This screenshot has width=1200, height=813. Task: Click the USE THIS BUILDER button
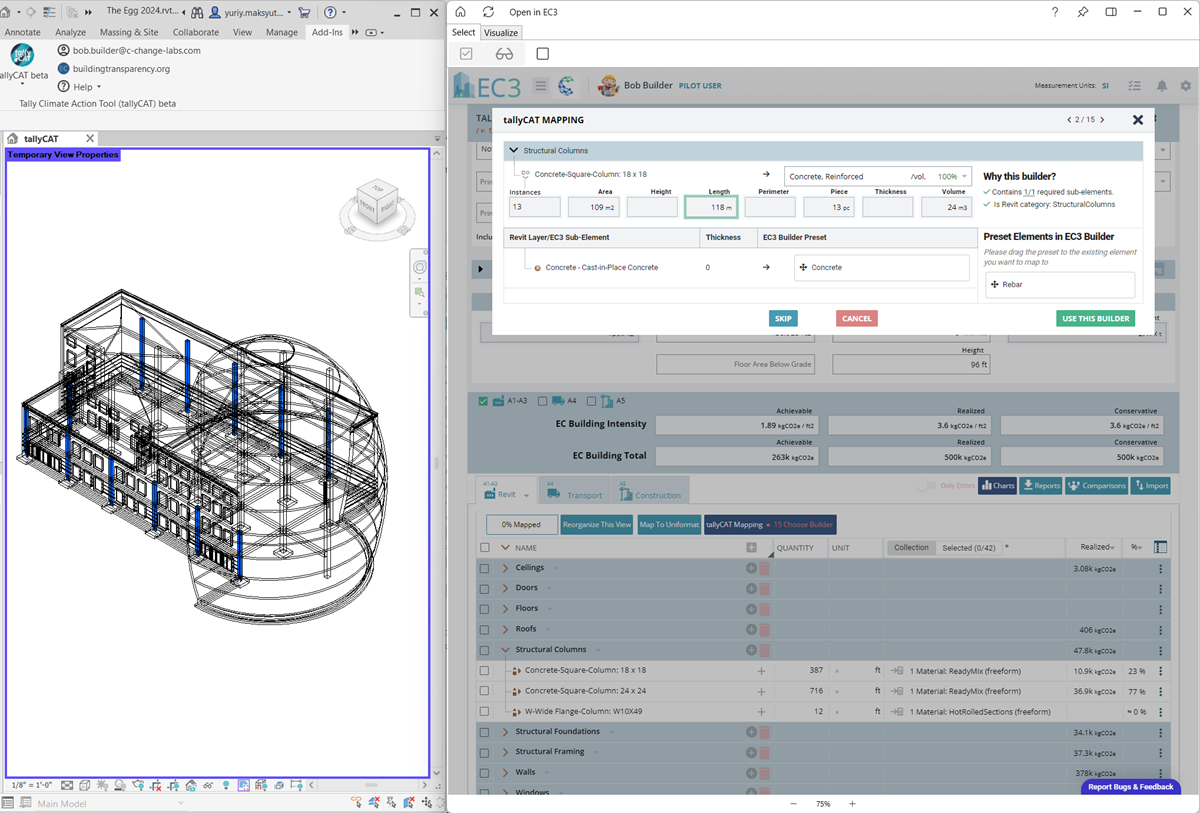(x=1095, y=319)
